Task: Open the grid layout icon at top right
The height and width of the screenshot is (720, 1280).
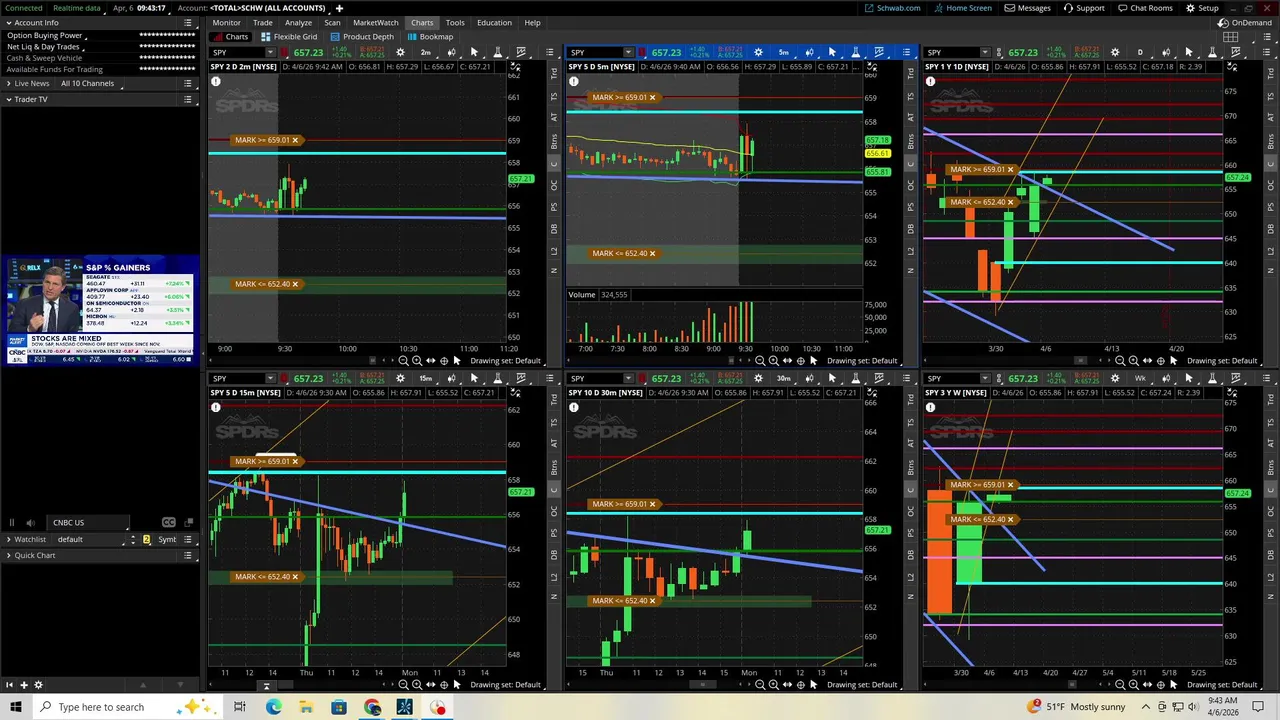Action: [1231, 37]
